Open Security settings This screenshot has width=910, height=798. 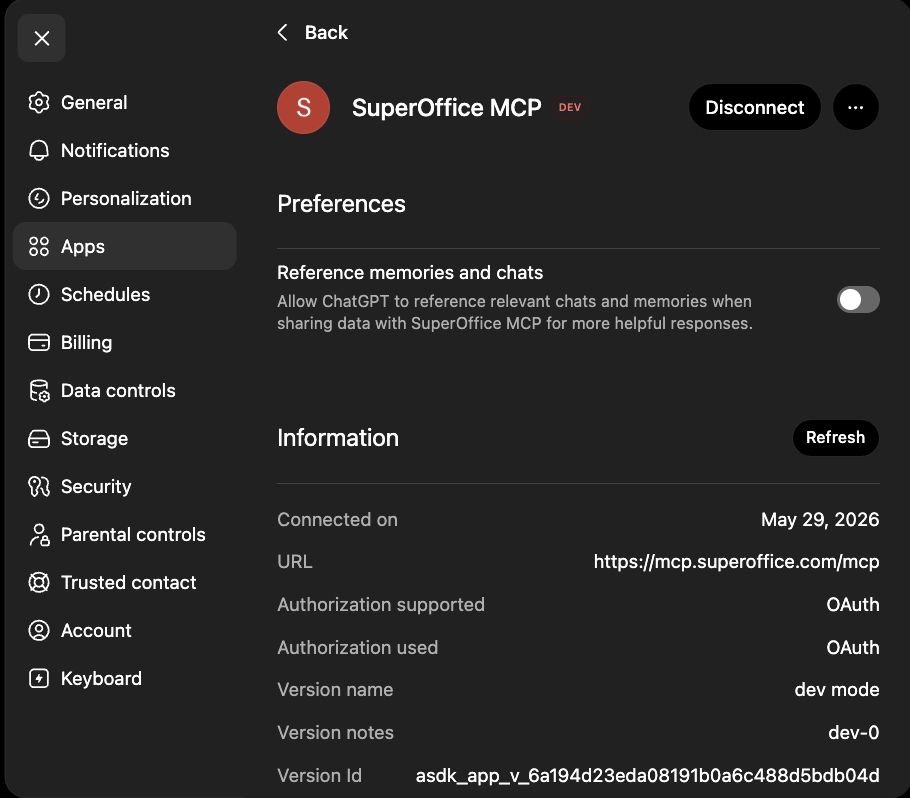click(125, 486)
